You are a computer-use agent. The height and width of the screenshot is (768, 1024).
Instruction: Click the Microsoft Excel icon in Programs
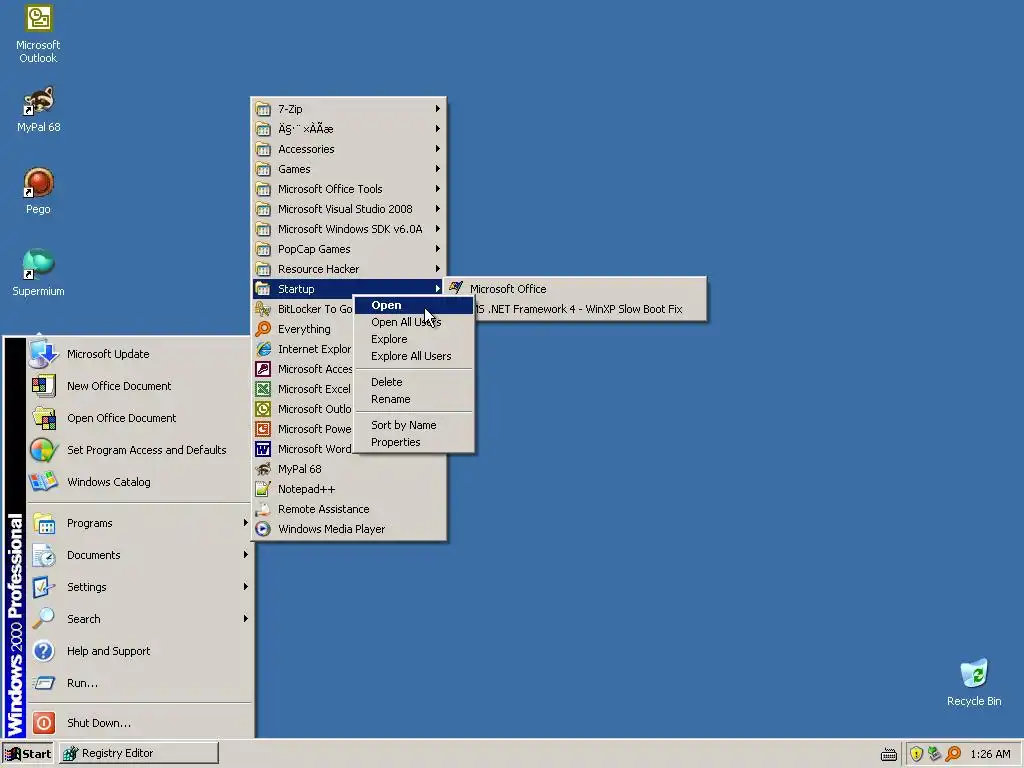point(263,389)
